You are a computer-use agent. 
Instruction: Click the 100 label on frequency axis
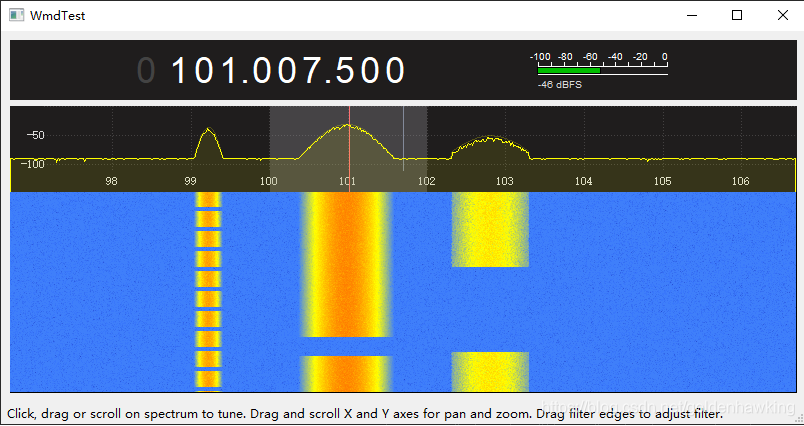point(269,181)
